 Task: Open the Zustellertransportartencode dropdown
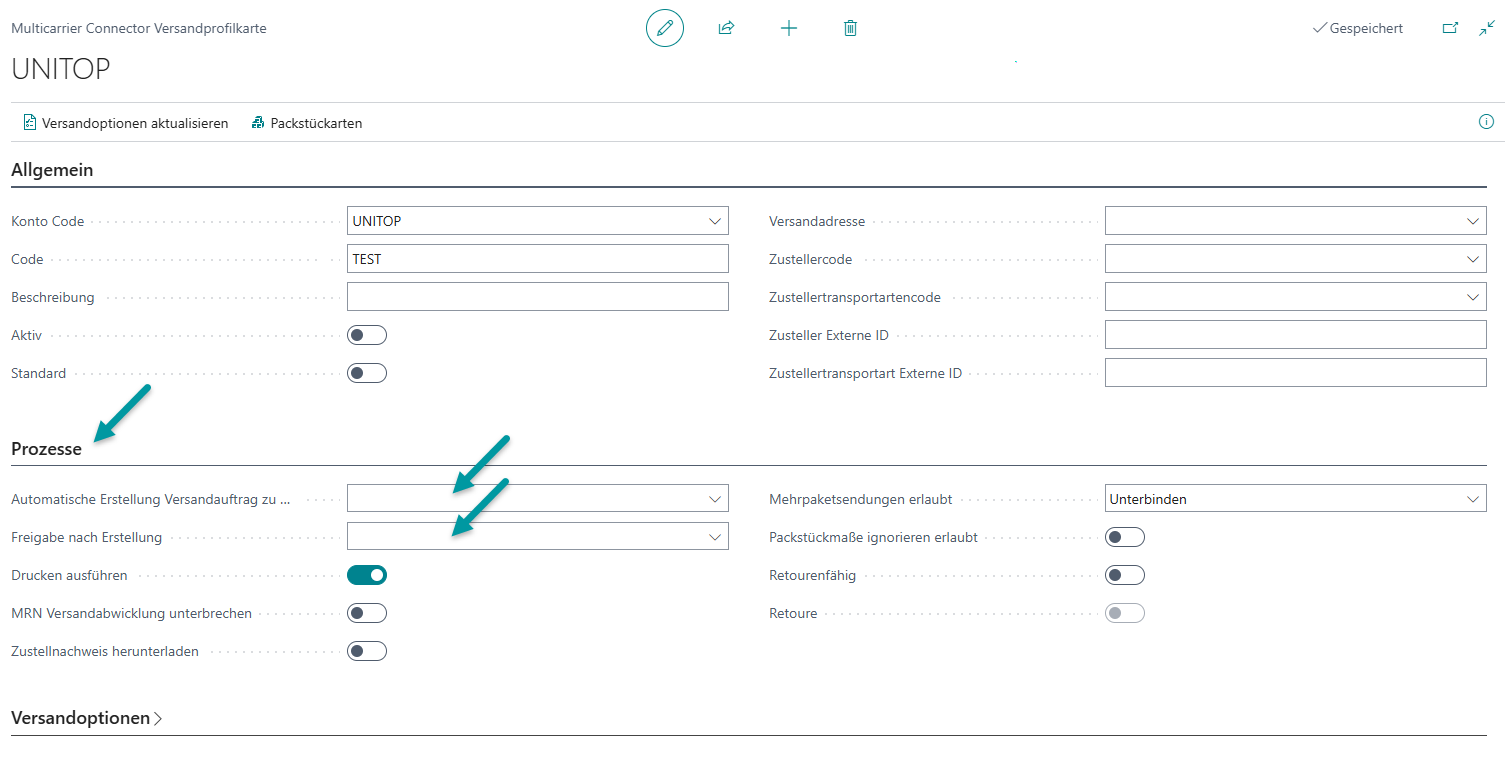click(x=1473, y=297)
